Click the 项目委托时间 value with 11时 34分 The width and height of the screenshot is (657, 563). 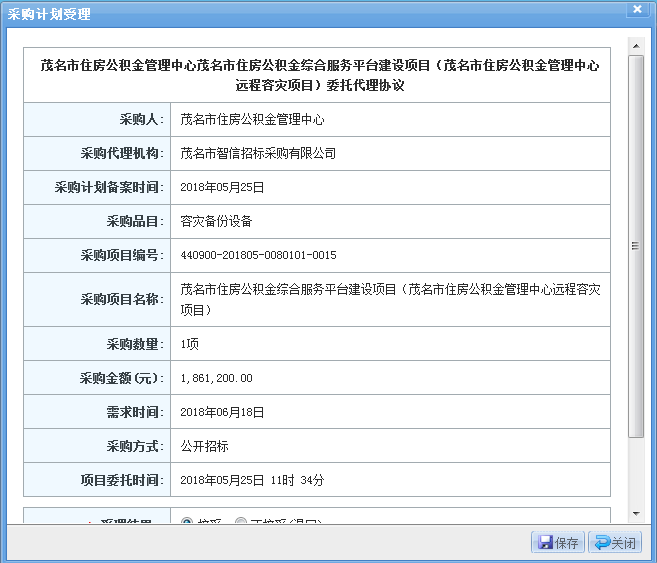pos(252,480)
